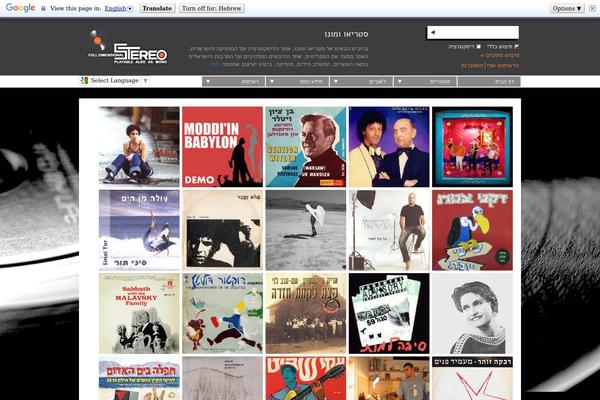
Task: Open the Sinai Tor surfer album cover
Action: pyautogui.click(x=139, y=230)
